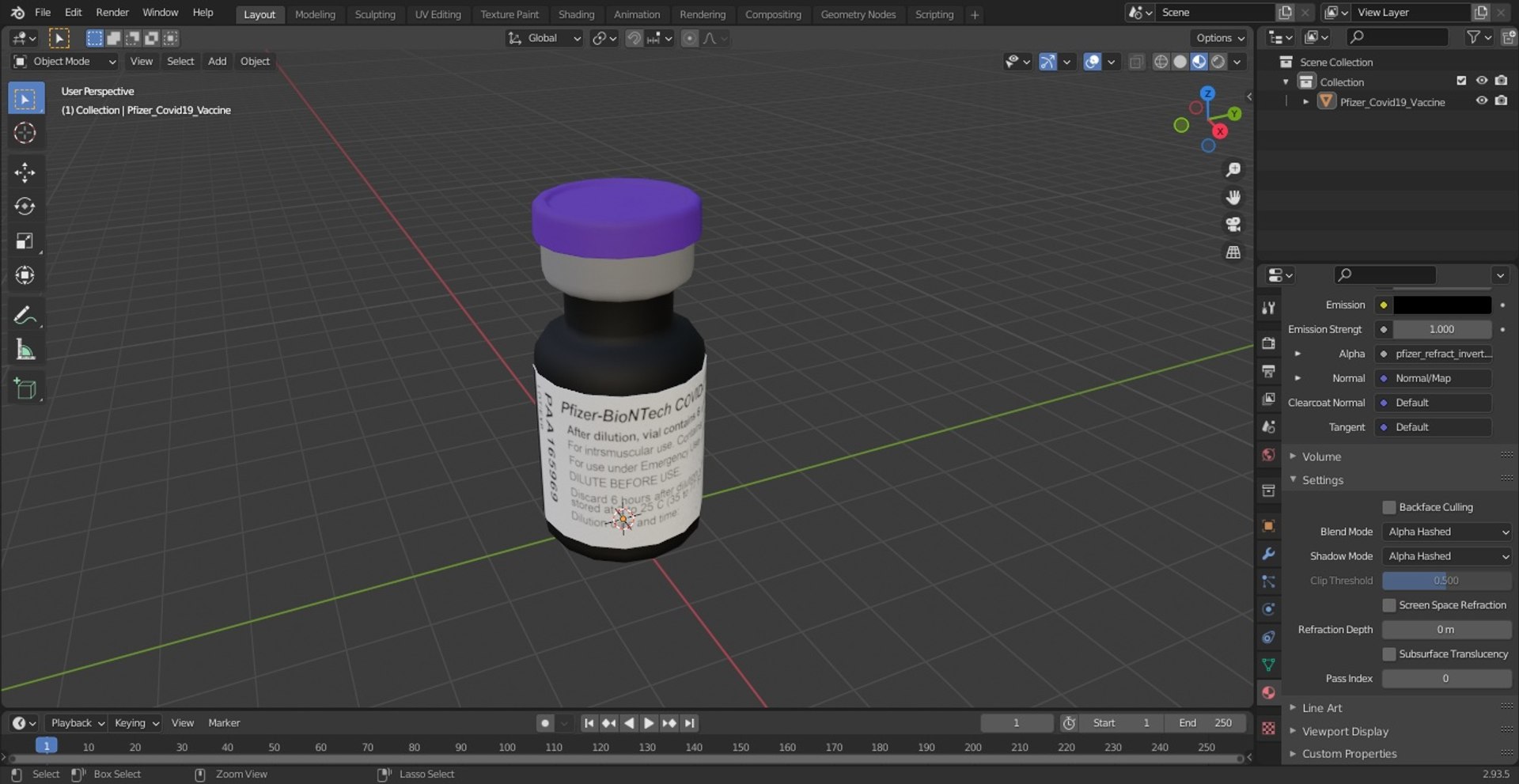This screenshot has width=1519, height=784.
Task: Open the Shadow Mode dropdown
Action: coord(1447,556)
